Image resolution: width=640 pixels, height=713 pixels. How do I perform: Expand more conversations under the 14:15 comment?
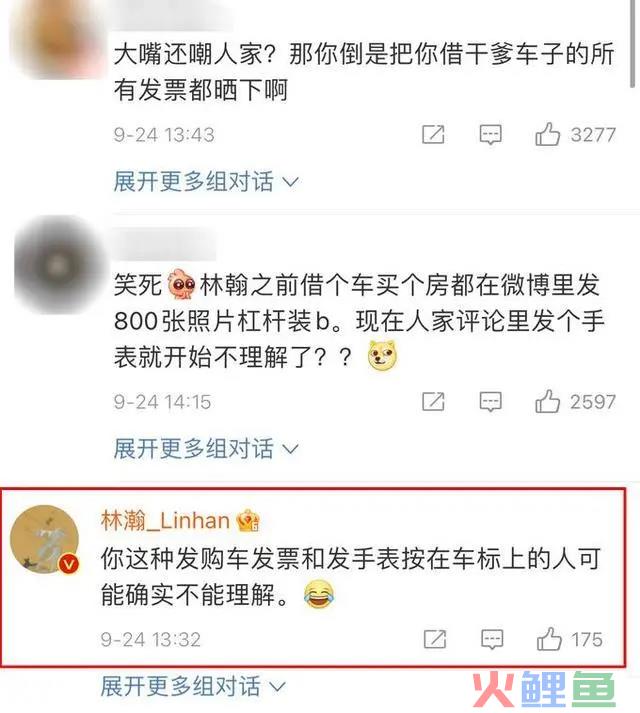pyautogui.click(x=206, y=449)
